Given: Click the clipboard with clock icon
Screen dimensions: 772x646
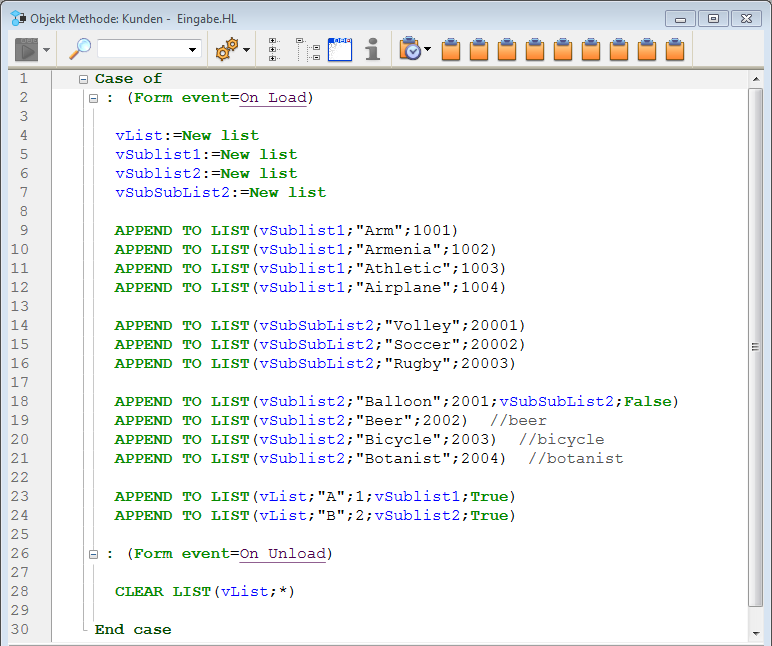Looking at the screenshot, I should click(409, 49).
